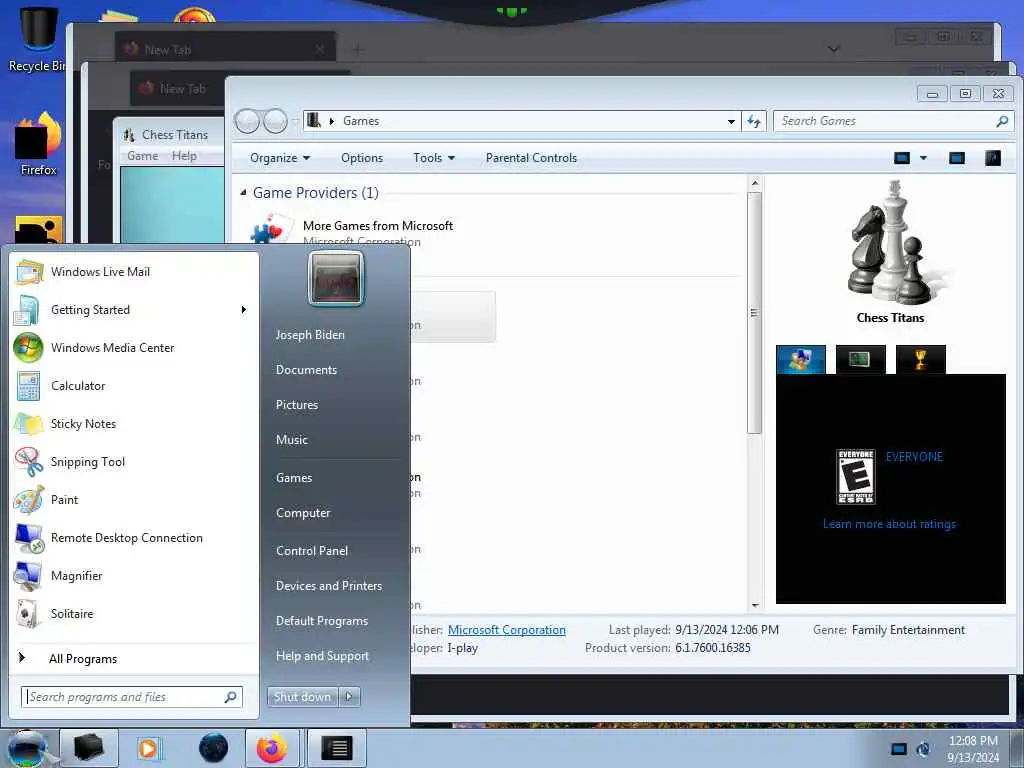Click Joseph Biden user folder link
Image resolution: width=1024 pixels, height=768 pixels.
310,335
